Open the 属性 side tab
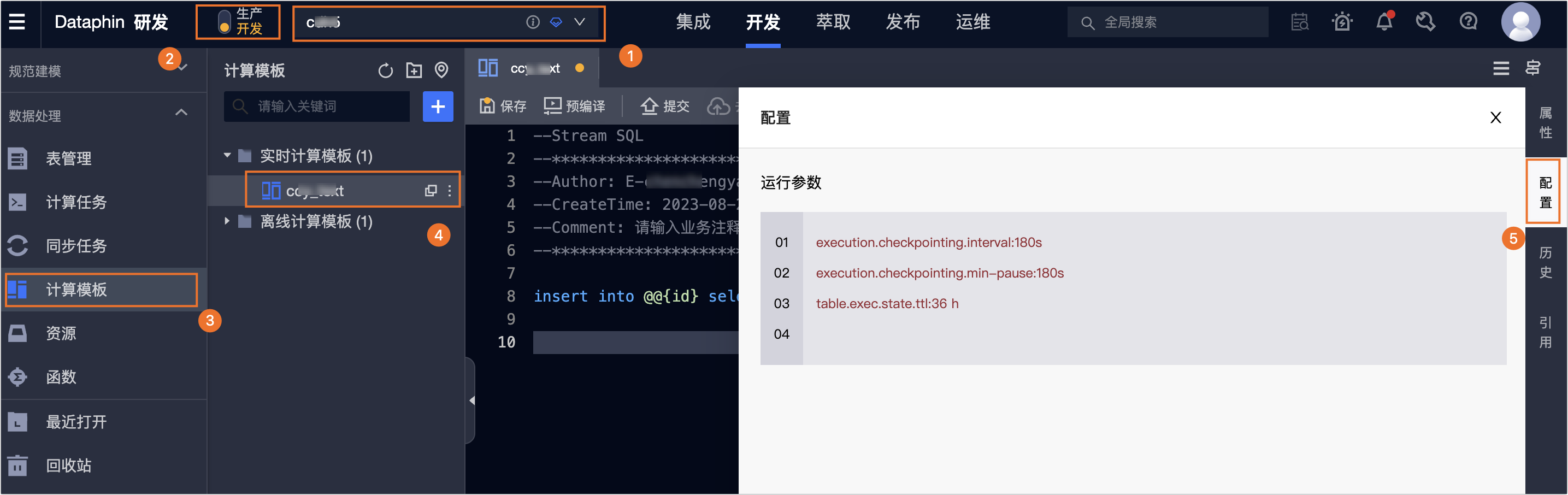 click(x=1545, y=123)
